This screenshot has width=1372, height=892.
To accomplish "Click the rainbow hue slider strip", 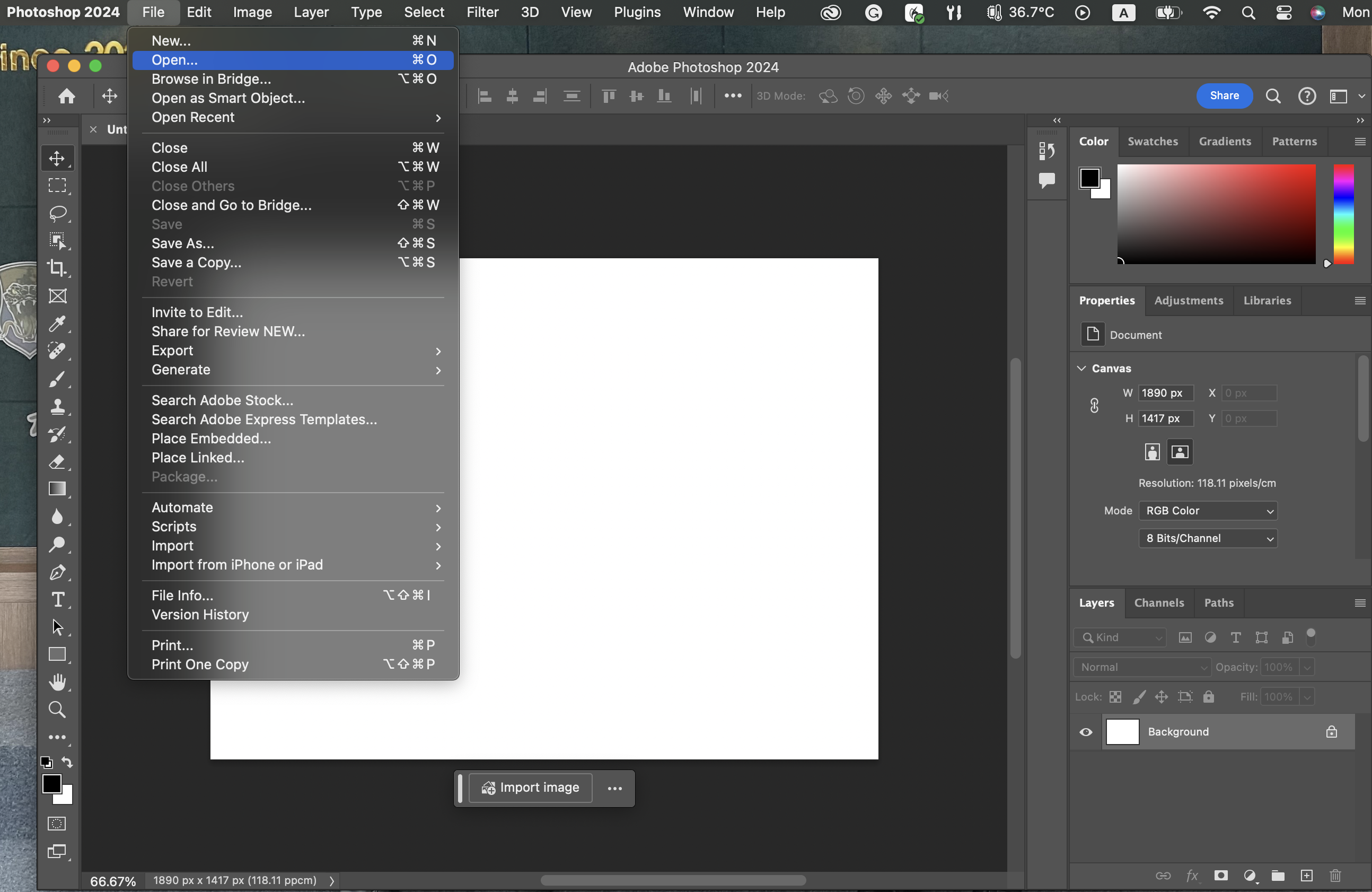I will [1343, 214].
